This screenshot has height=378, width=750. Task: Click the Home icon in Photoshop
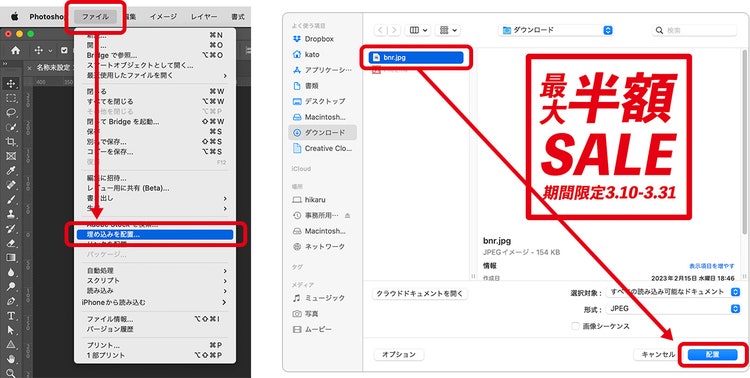[15, 50]
